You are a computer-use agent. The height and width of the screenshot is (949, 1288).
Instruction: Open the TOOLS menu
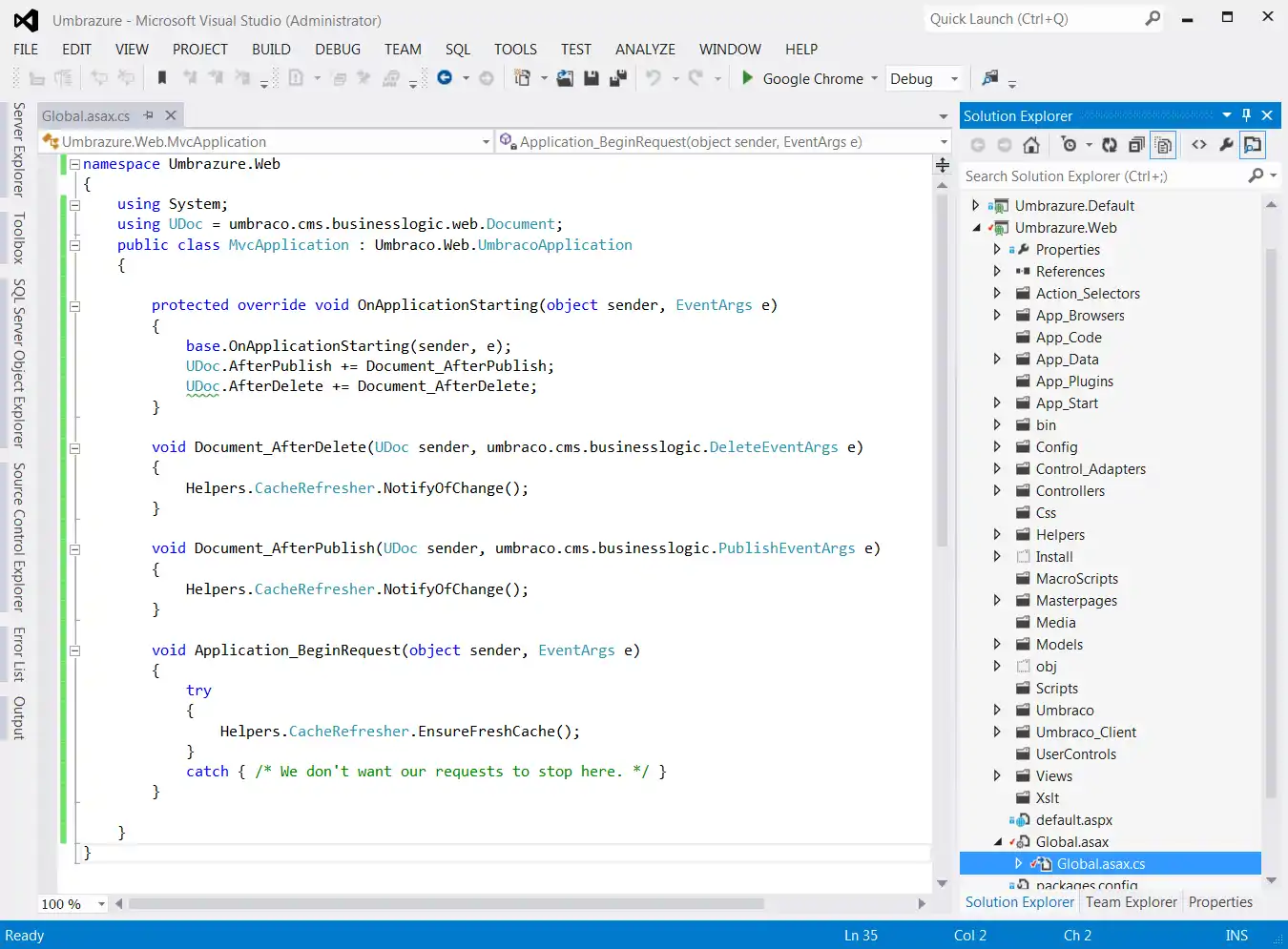(515, 50)
